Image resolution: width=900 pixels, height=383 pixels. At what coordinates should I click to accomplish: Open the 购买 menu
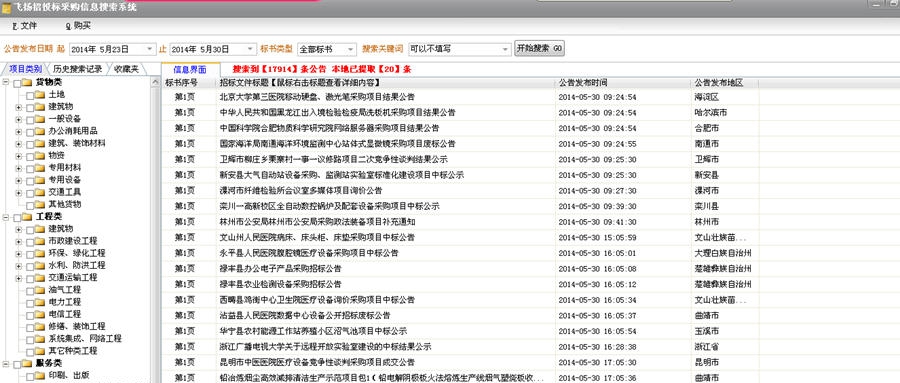tap(78, 26)
